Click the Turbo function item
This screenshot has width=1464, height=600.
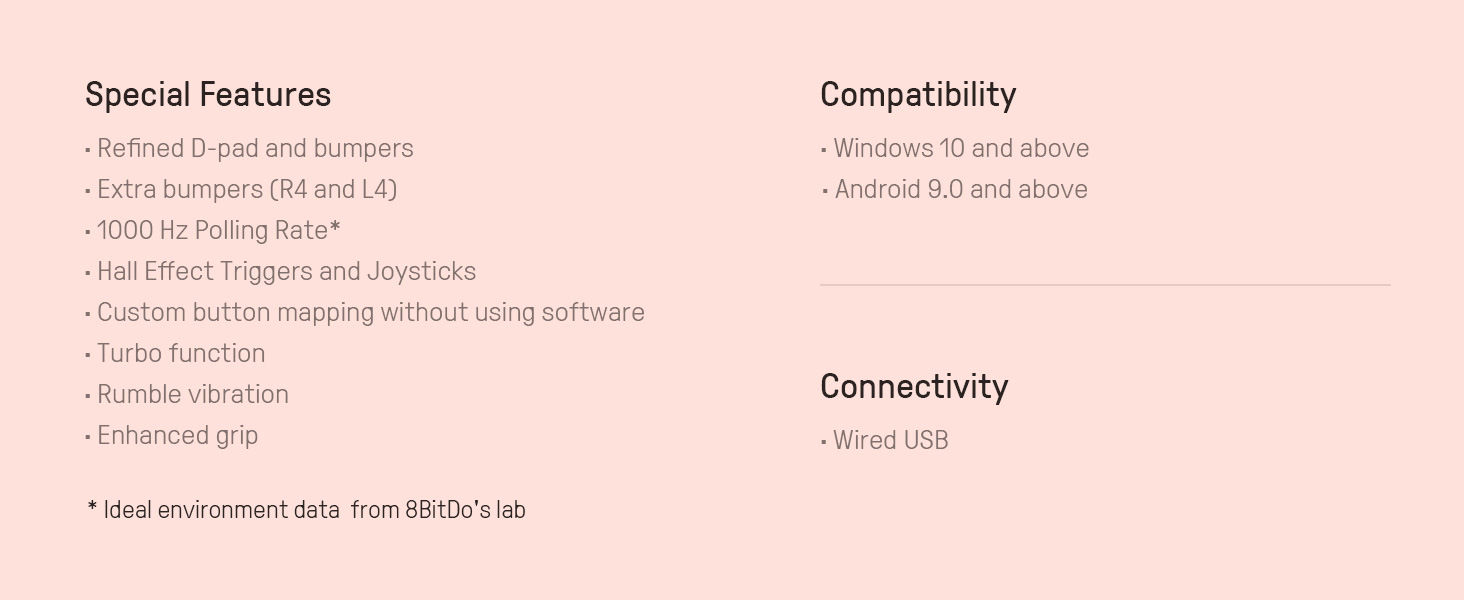coord(181,354)
